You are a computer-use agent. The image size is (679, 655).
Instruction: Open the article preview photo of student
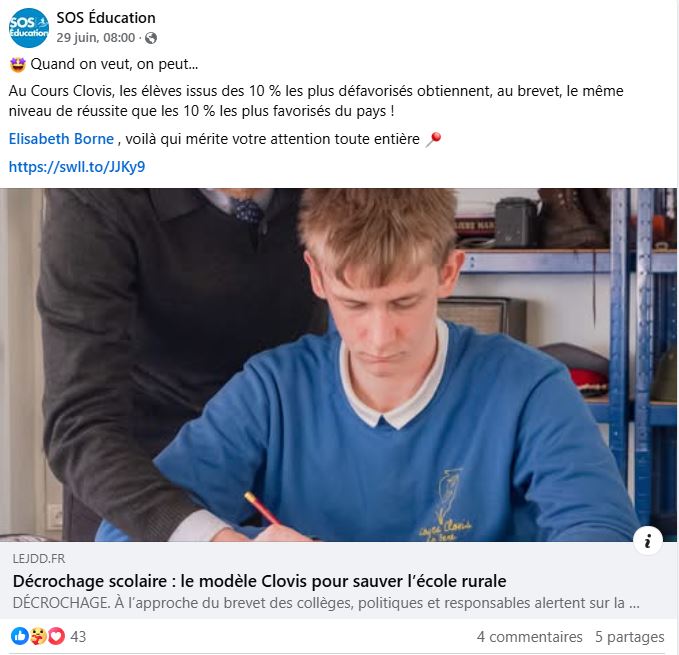(338, 365)
